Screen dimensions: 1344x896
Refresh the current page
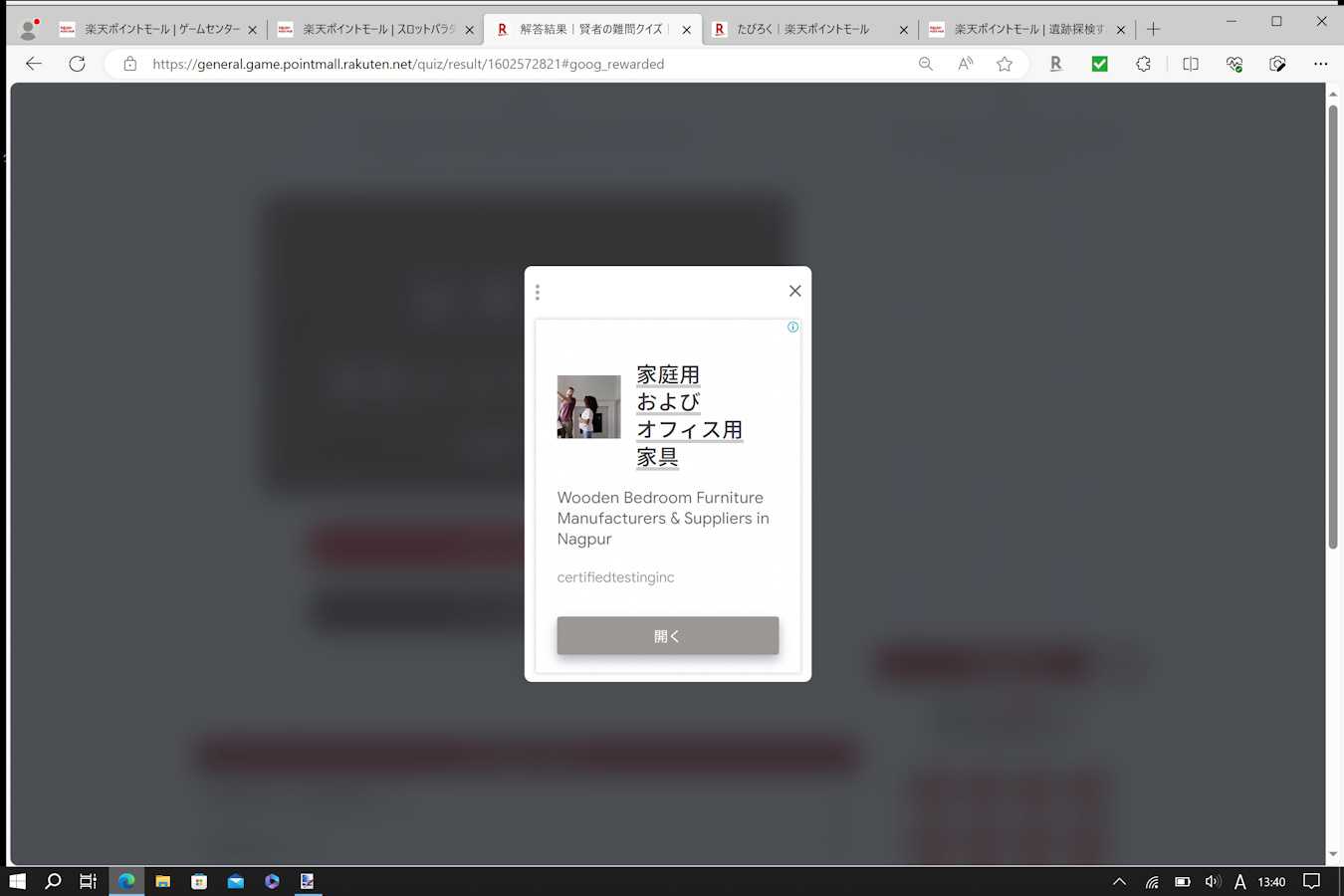coord(77,64)
